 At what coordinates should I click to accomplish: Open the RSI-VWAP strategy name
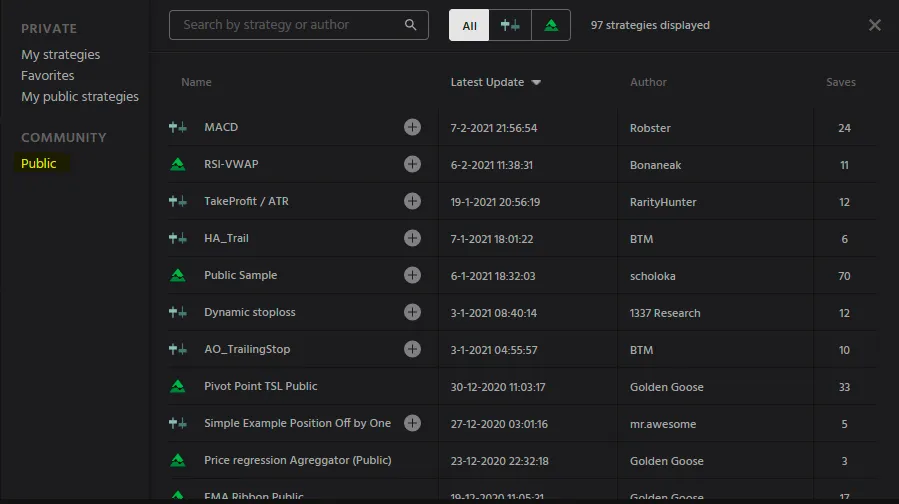tap(231, 164)
